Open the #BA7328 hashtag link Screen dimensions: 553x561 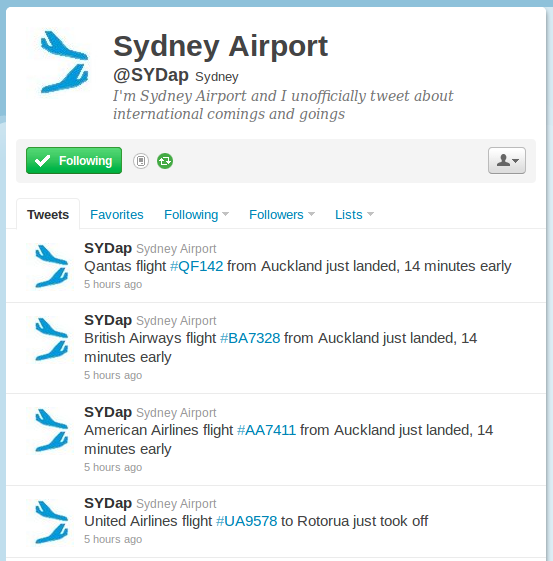(250, 338)
